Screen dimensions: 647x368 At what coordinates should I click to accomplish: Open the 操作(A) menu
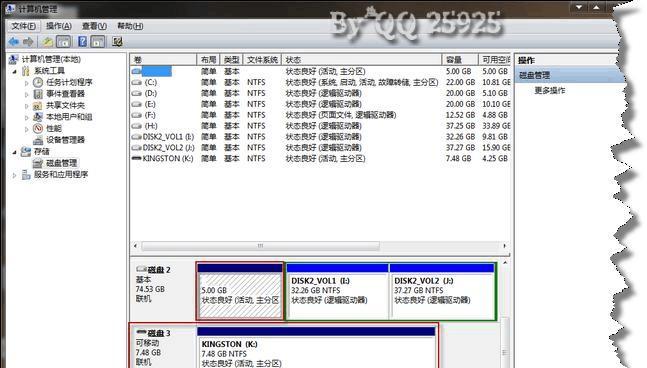point(59,26)
